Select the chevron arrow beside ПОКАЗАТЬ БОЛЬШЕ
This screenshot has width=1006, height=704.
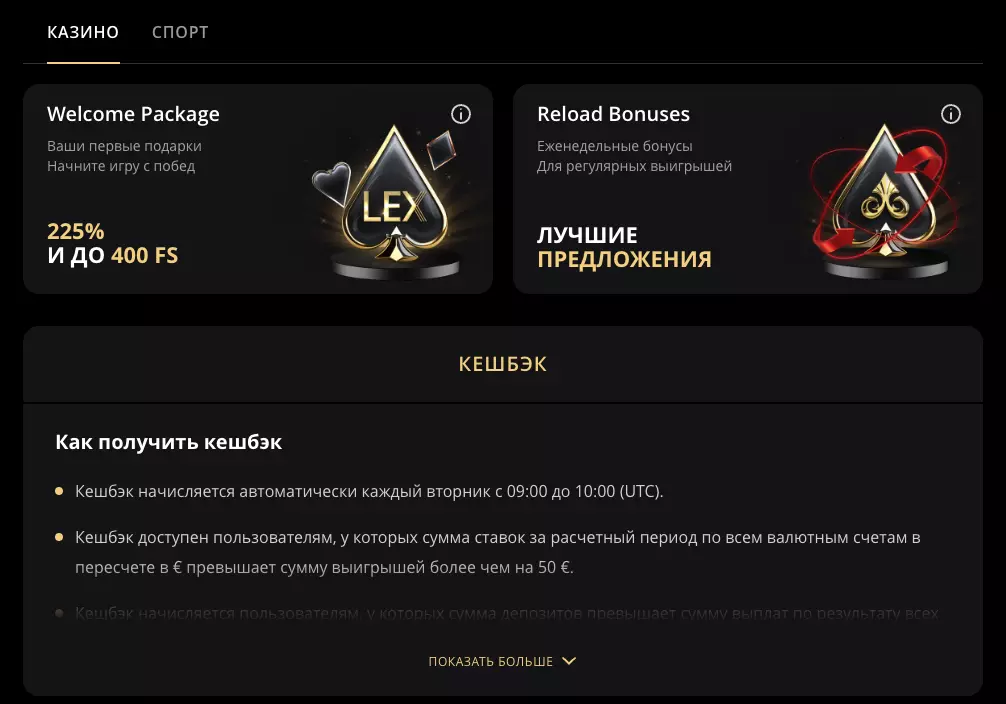(x=569, y=661)
